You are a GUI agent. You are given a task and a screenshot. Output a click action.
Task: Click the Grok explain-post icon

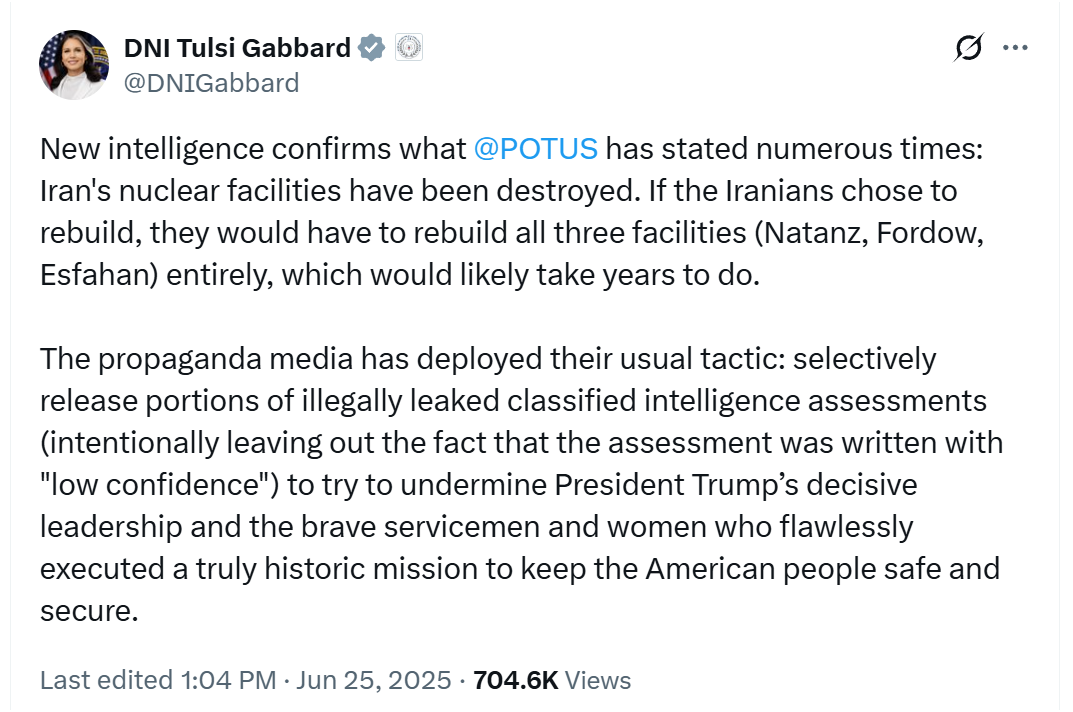point(968,47)
